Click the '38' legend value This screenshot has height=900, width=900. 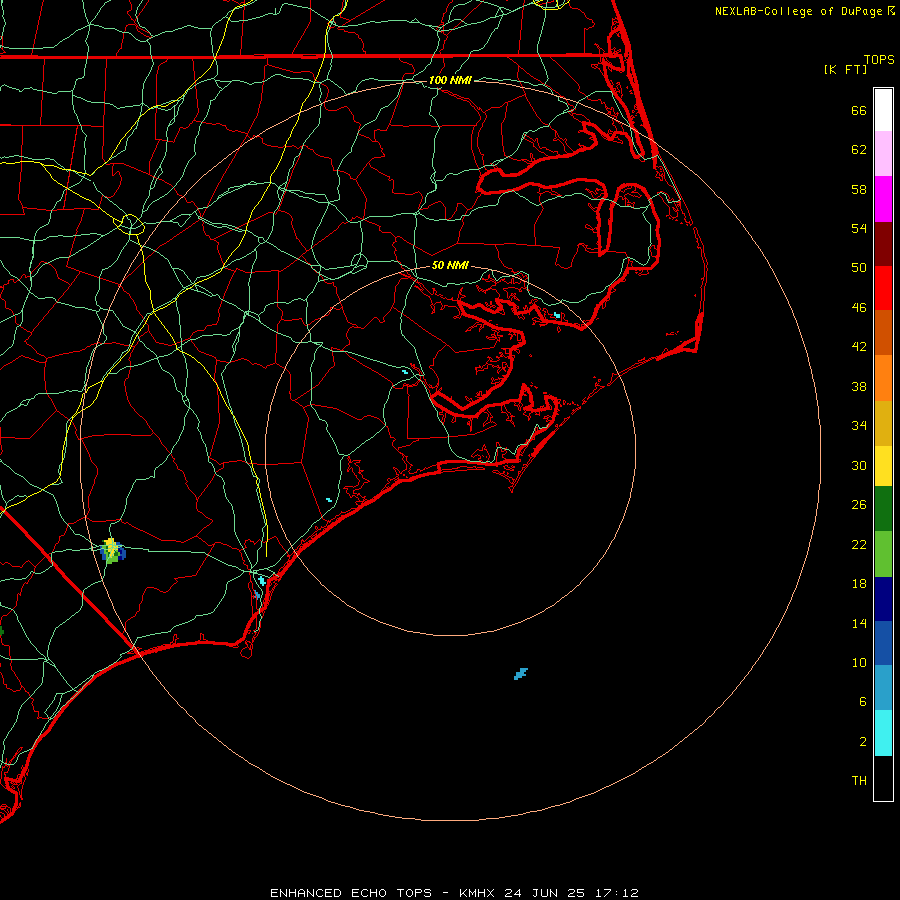[859, 386]
